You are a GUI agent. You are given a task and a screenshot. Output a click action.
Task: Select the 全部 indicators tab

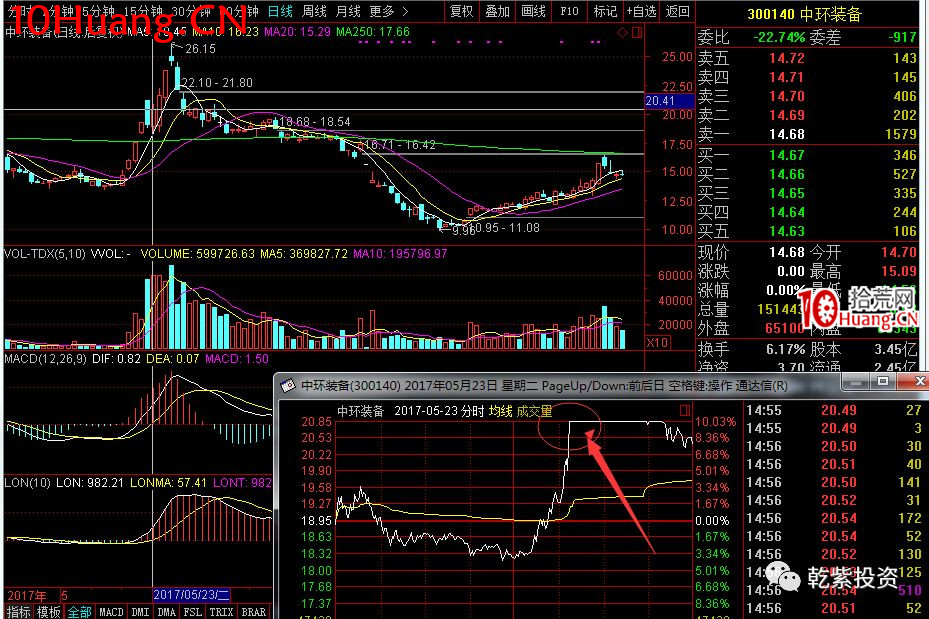coord(79,612)
